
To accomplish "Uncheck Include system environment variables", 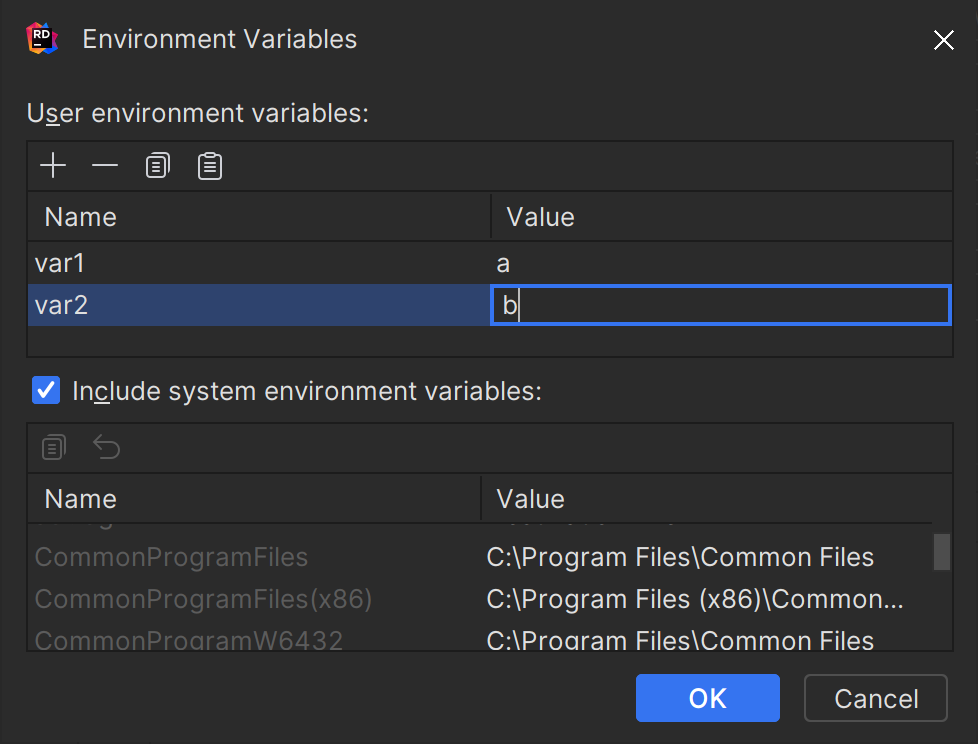I will click(x=43, y=391).
